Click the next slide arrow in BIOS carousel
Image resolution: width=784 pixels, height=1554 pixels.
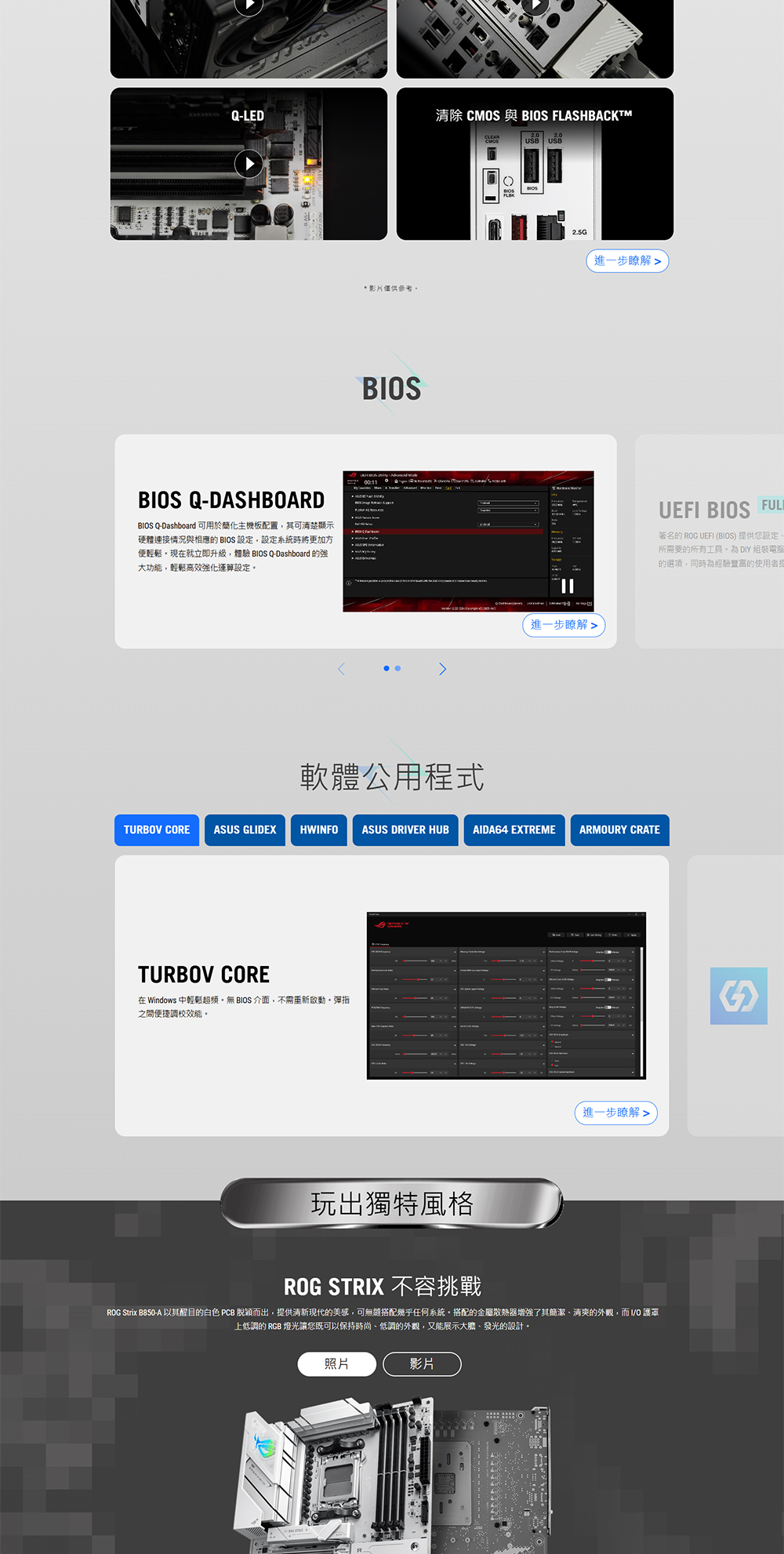442,669
